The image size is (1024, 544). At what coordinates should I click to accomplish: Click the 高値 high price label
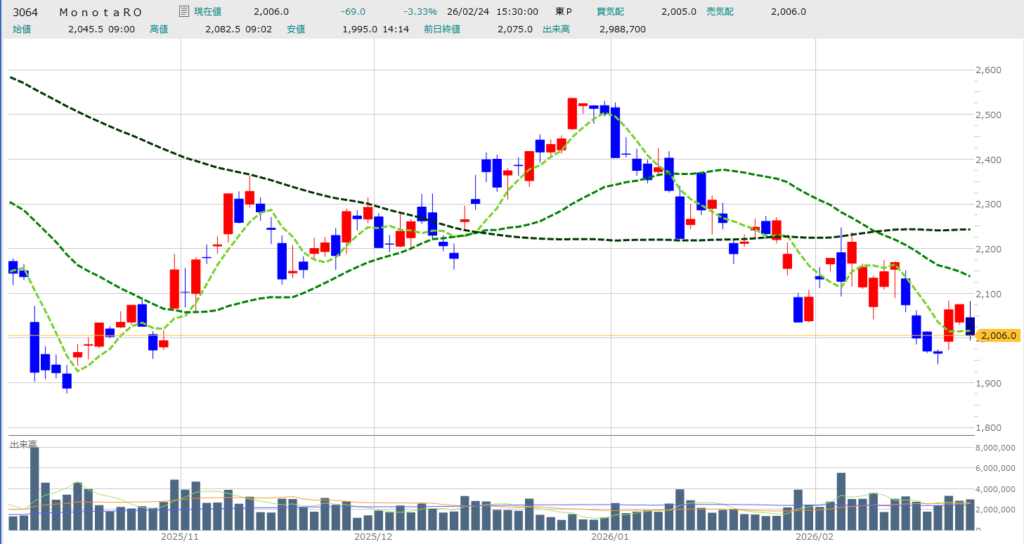[x=158, y=29]
